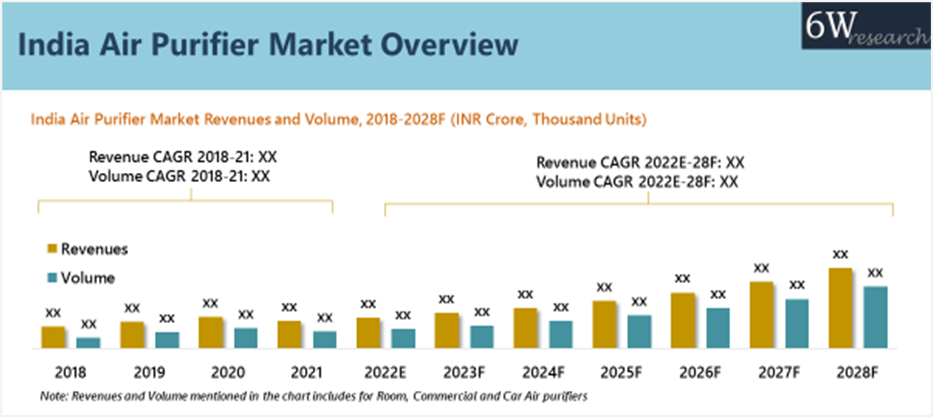The width and height of the screenshot is (933, 417).
Task: Click the XX value above 2021 revenue bar
Action: [x=290, y=307]
